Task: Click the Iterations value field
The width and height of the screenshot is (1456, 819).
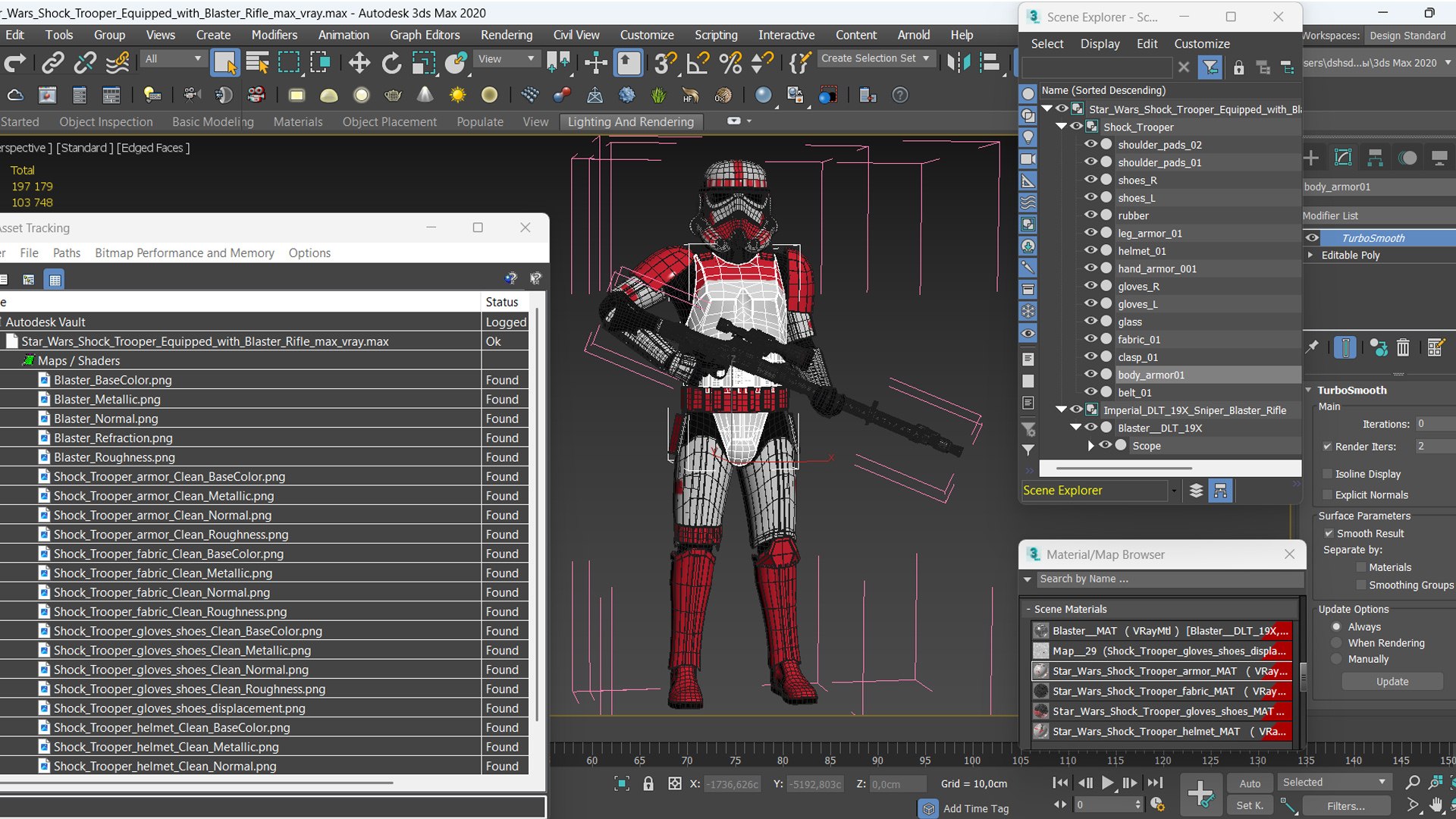Action: click(x=1435, y=424)
